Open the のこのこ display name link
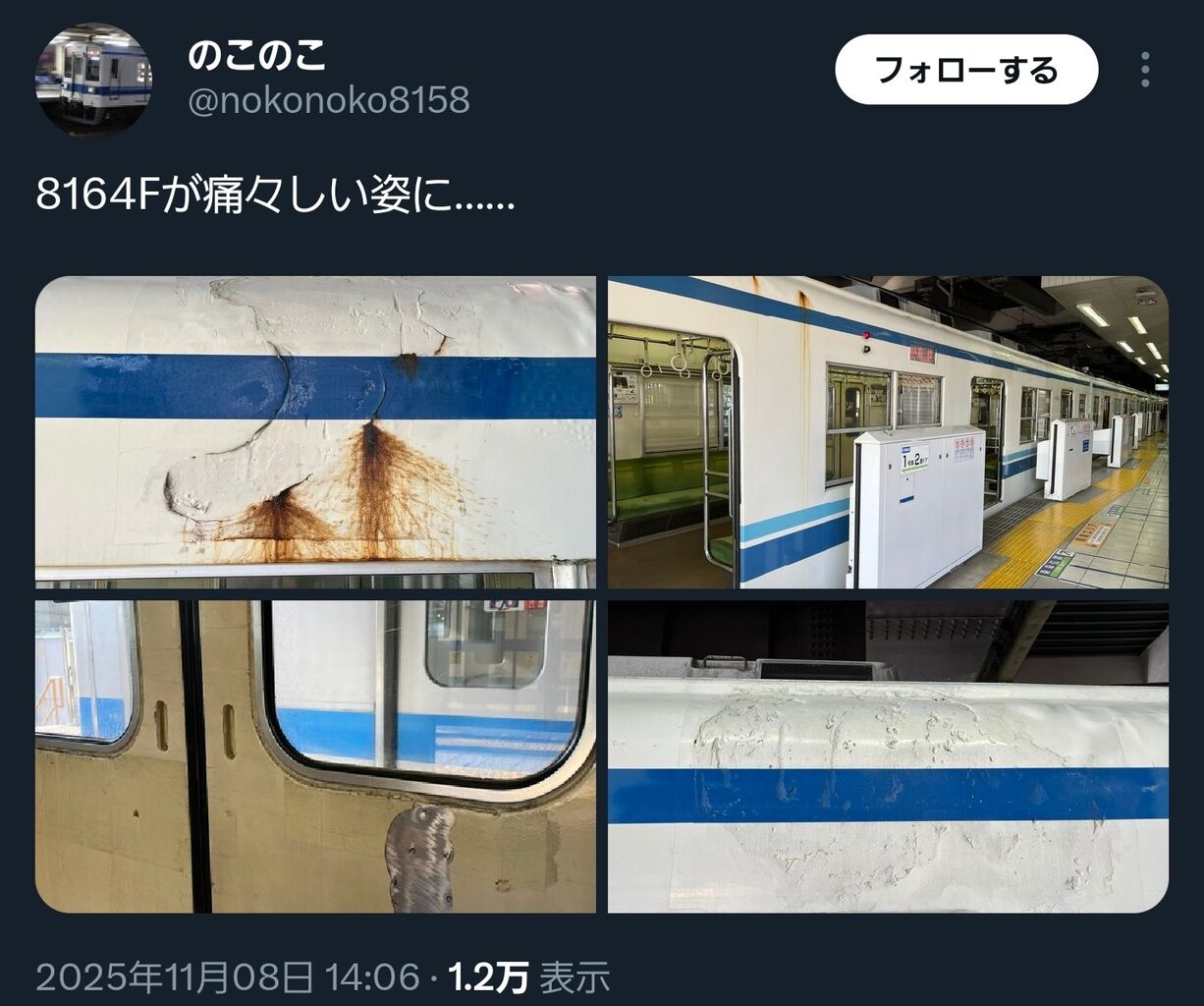This screenshot has height=1006, width=1204. coord(256,56)
